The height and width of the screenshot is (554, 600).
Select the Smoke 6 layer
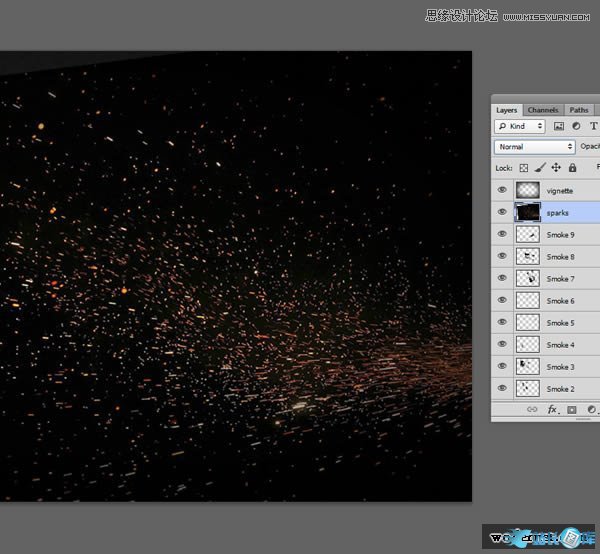pyautogui.click(x=560, y=300)
